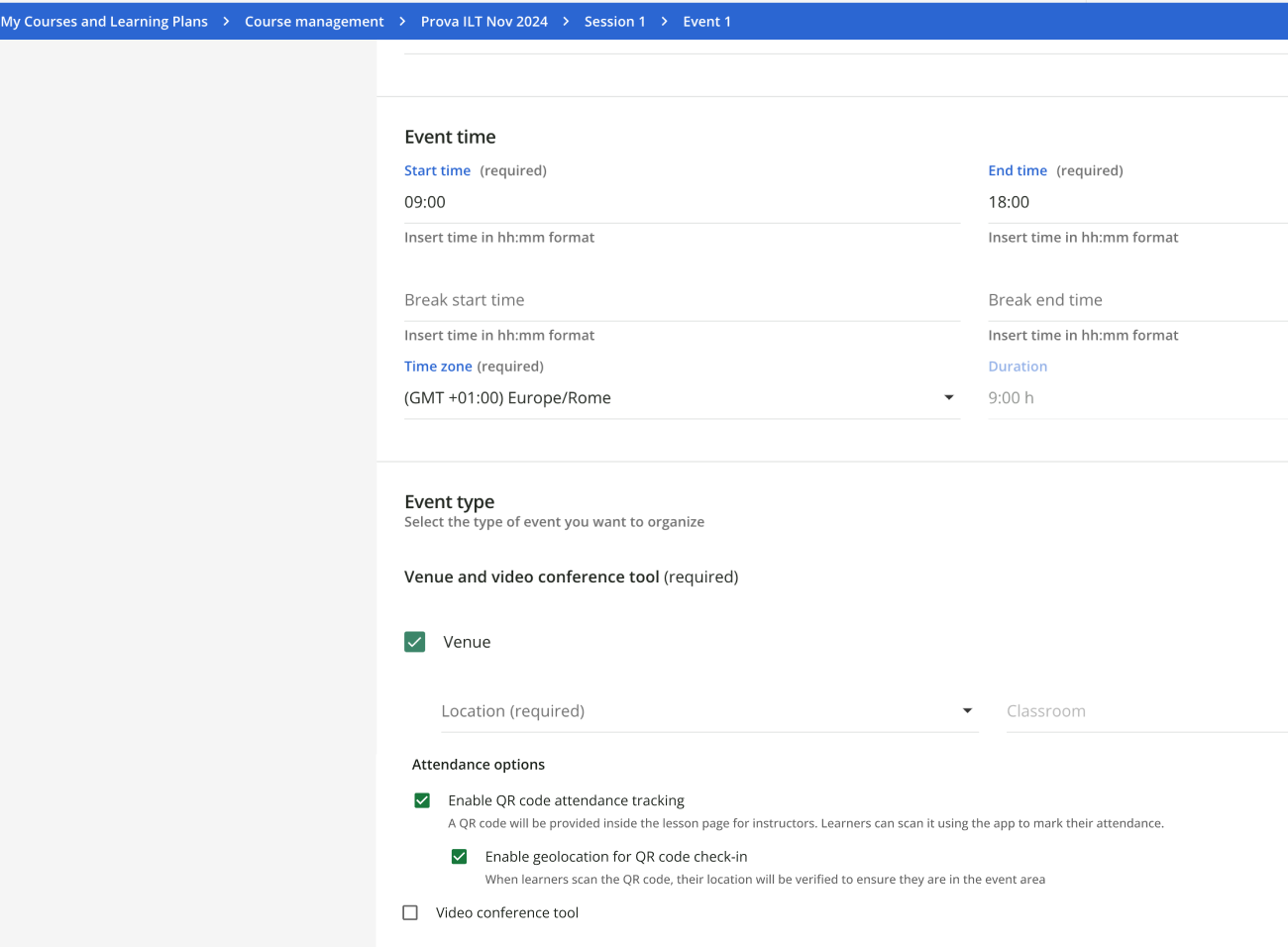The height and width of the screenshot is (947, 1288).
Task: Click the Classroom field
Action: [1144, 711]
